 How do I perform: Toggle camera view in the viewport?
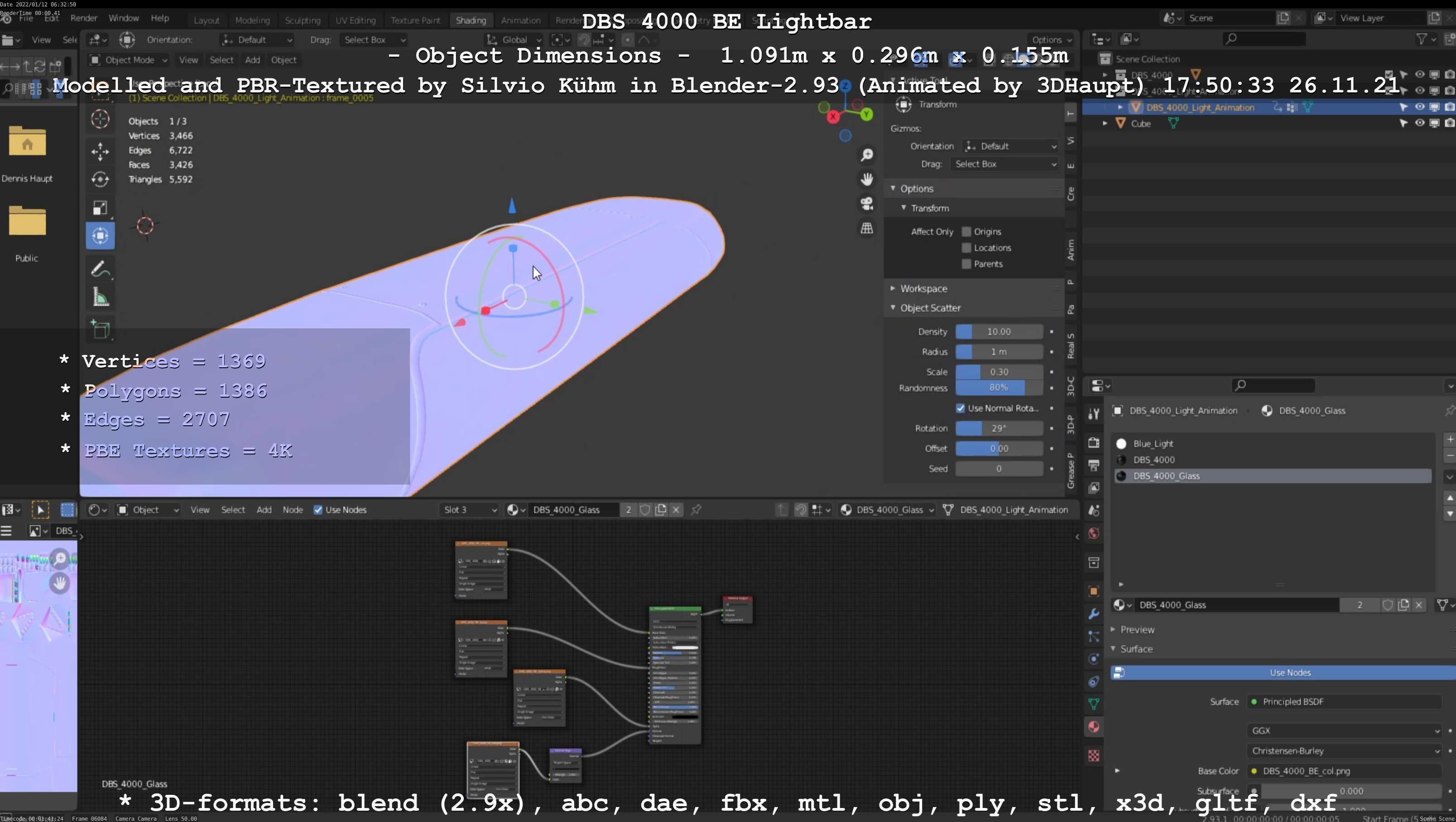(866, 203)
